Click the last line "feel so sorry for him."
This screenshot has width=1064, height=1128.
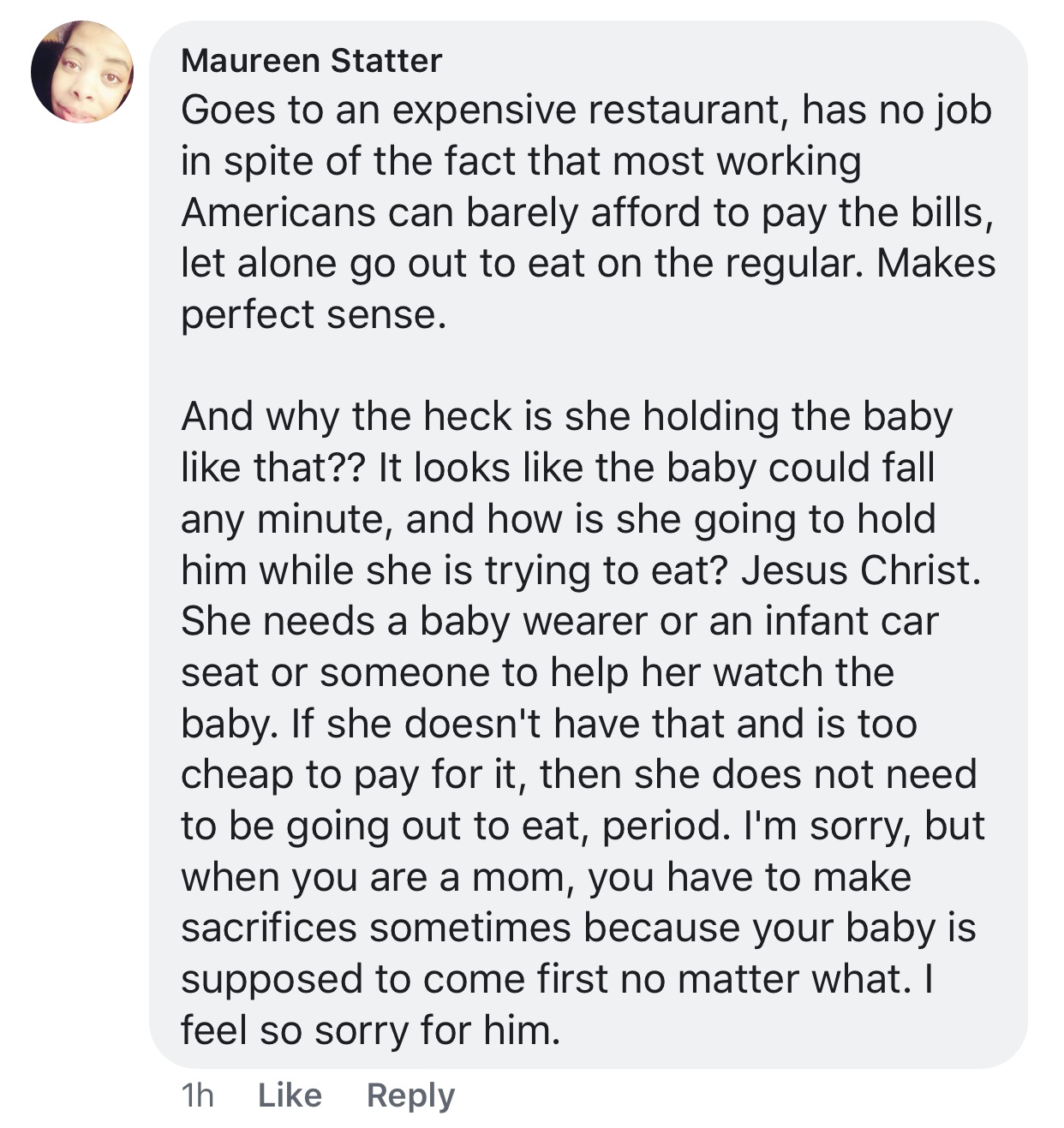(x=370, y=1030)
